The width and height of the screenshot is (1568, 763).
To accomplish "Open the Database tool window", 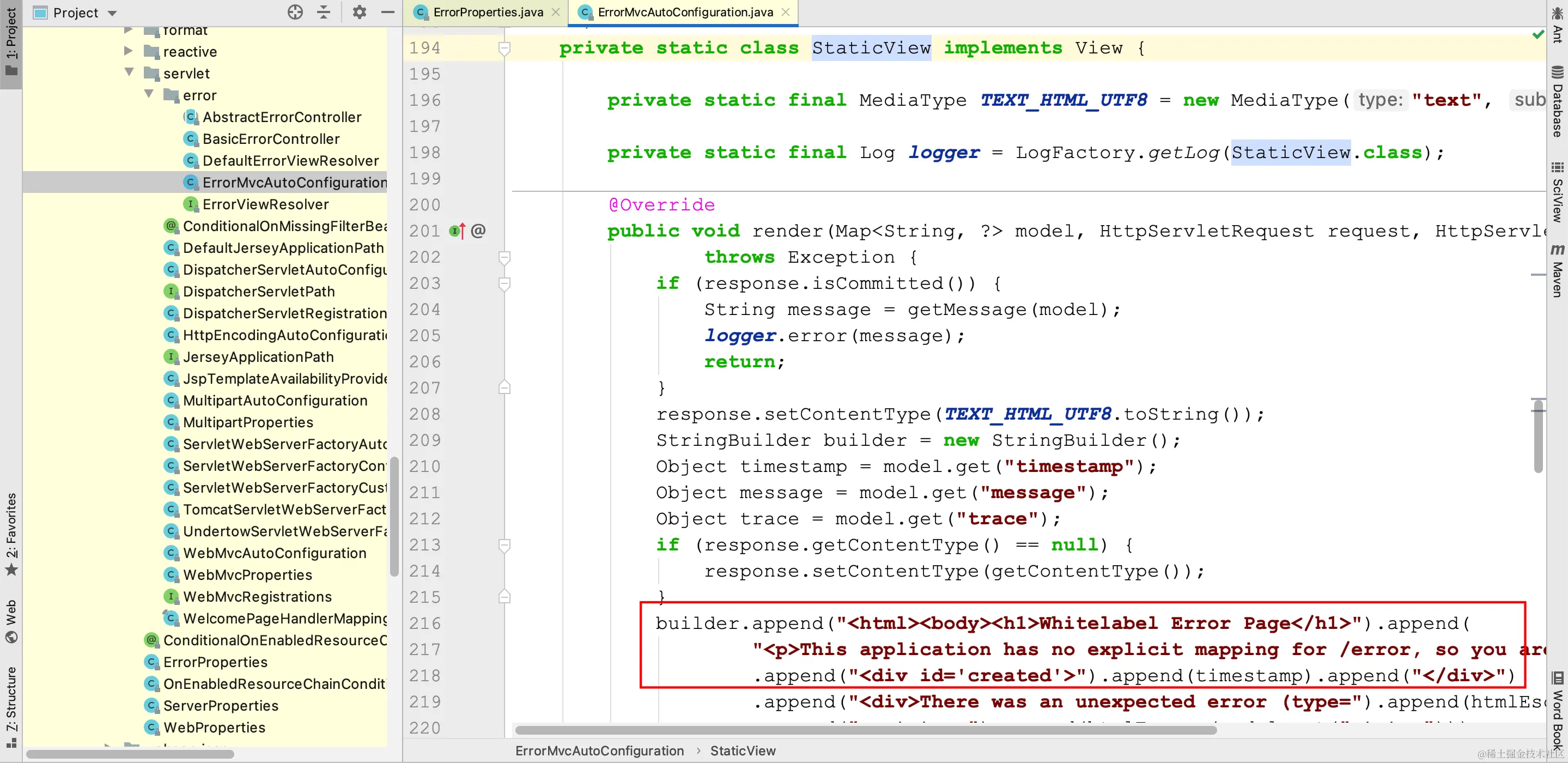I will (1558, 102).
